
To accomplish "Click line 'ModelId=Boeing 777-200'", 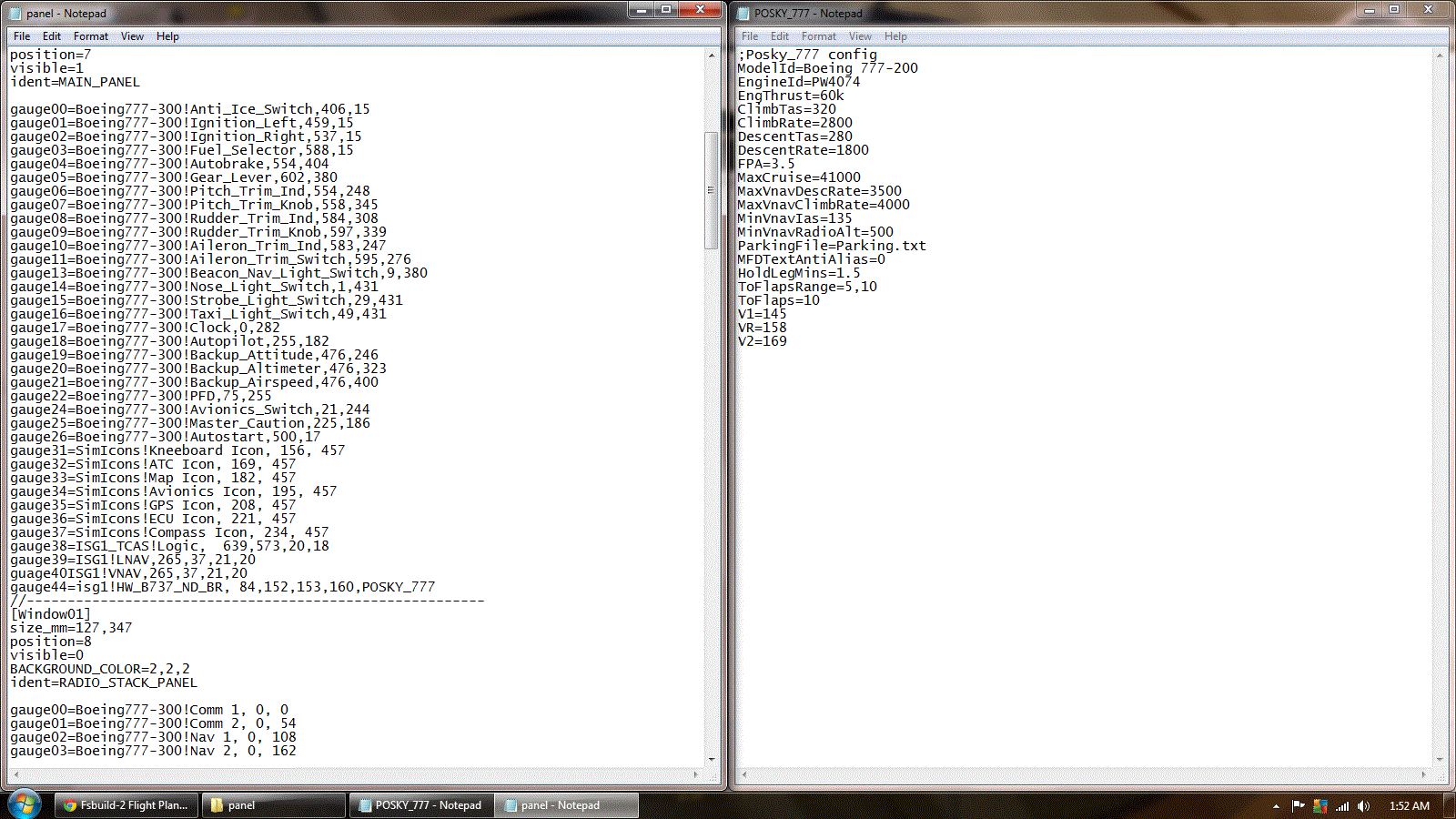I will point(828,68).
